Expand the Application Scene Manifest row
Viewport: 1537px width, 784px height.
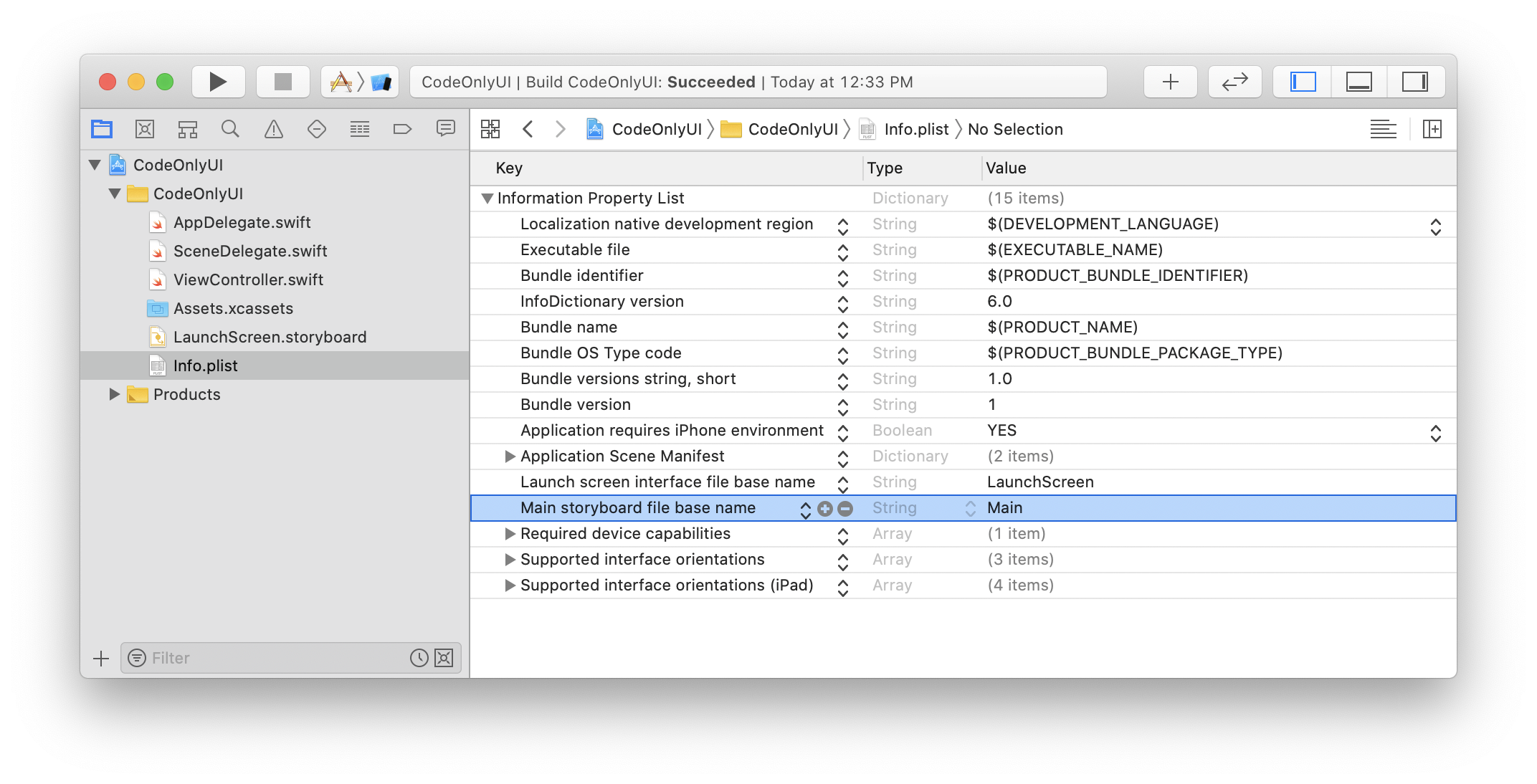click(x=508, y=456)
